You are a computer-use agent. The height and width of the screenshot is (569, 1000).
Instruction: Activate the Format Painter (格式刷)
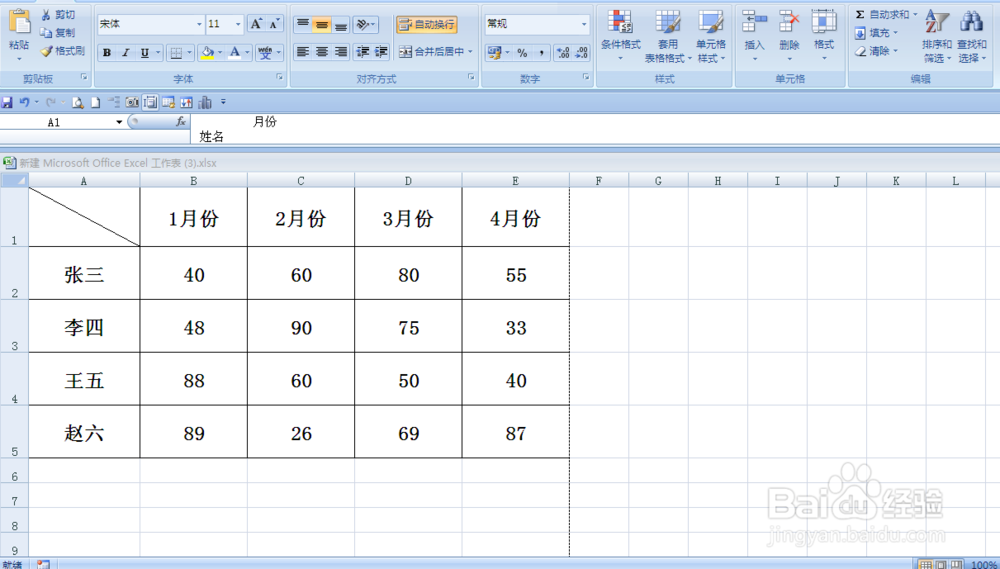62,51
